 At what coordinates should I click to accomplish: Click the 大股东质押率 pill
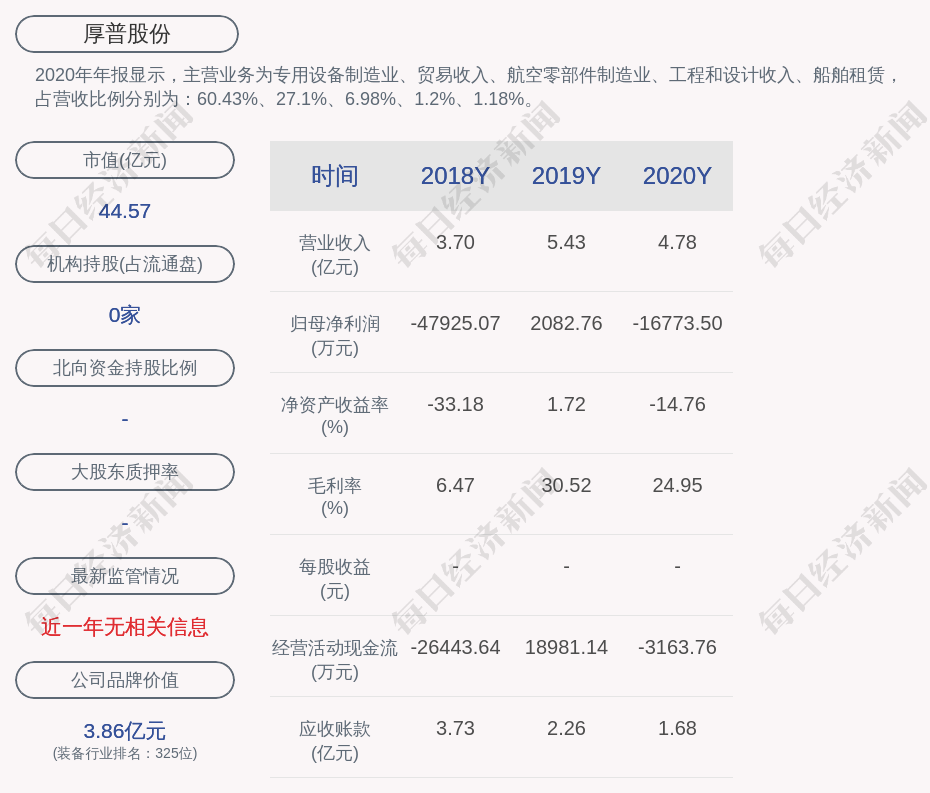[125, 472]
